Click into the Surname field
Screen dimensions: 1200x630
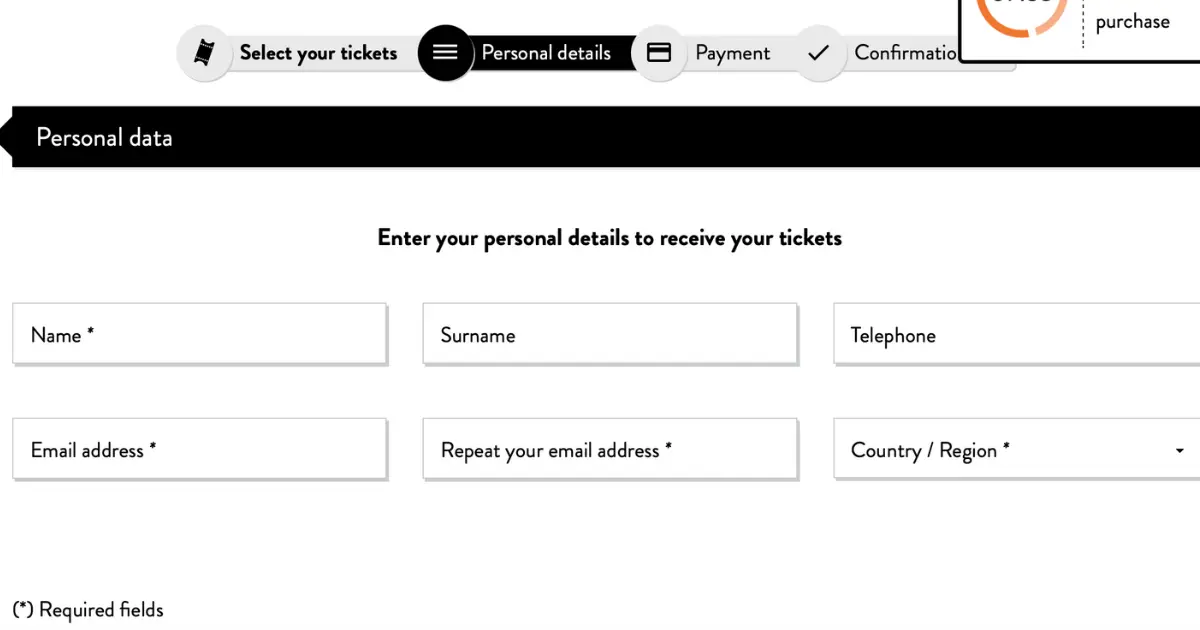(610, 334)
